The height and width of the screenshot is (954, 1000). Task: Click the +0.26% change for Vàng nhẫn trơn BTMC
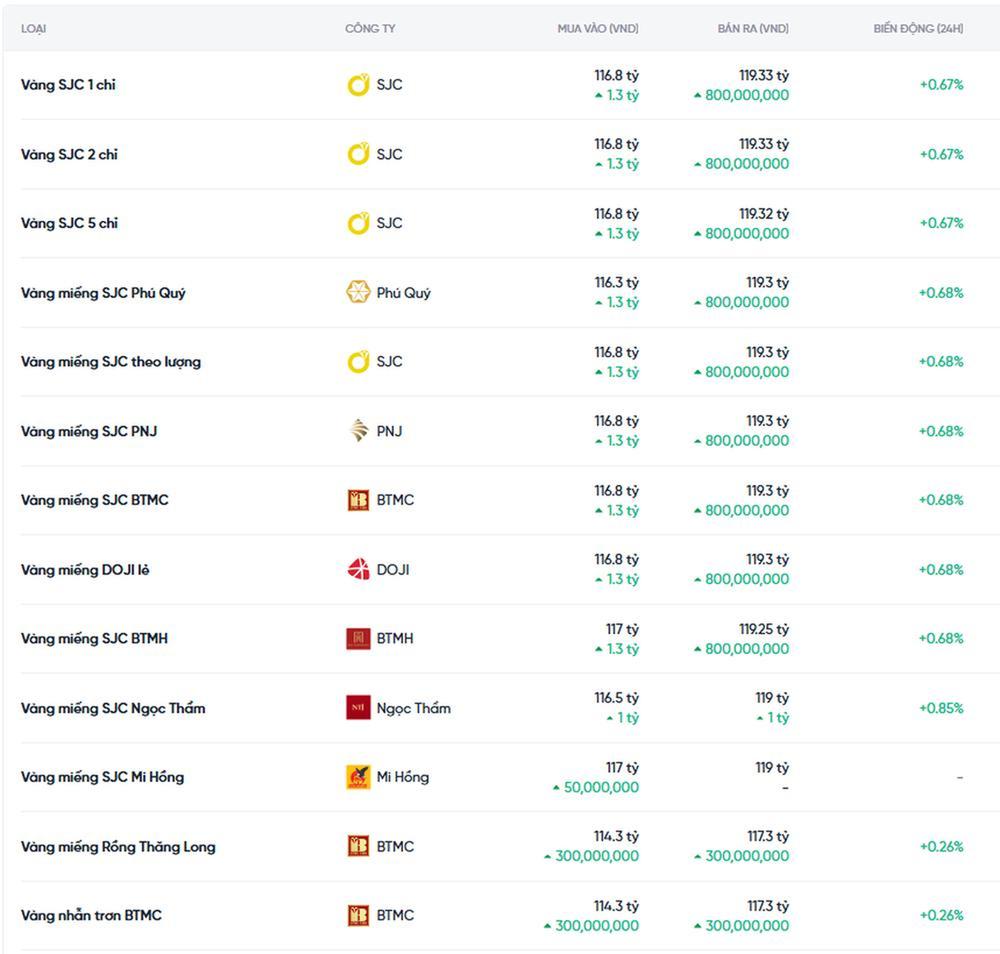coord(941,915)
